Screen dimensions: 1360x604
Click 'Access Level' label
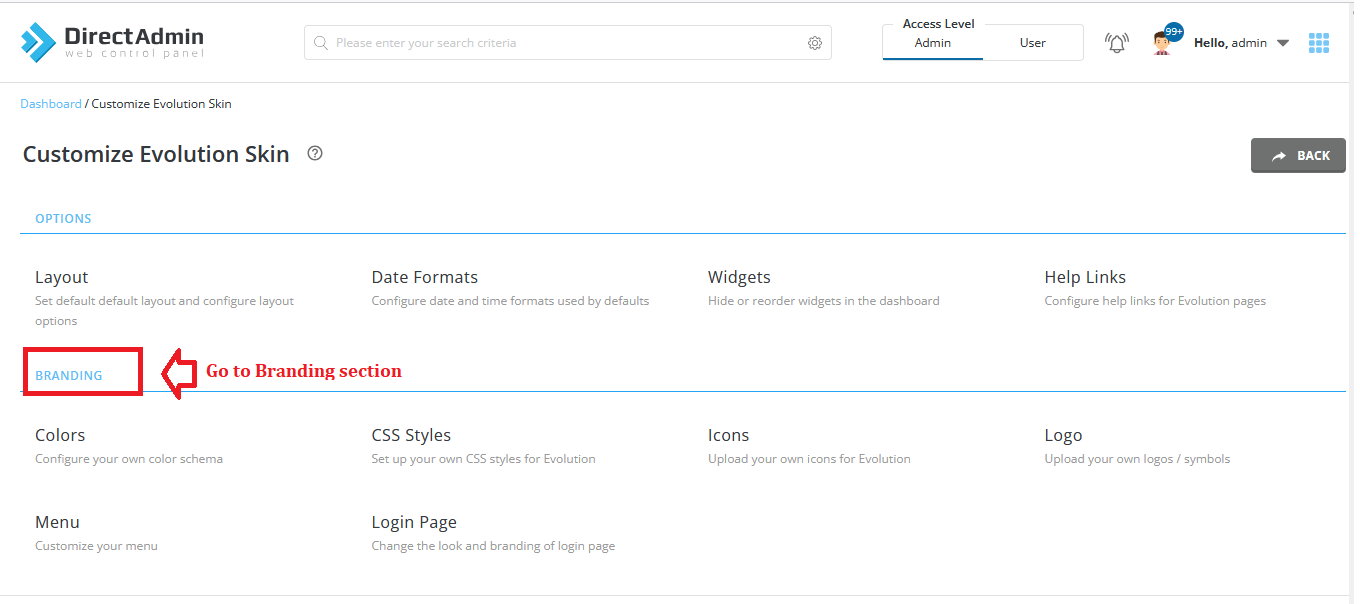pyautogui.click(x=938, y=24)
